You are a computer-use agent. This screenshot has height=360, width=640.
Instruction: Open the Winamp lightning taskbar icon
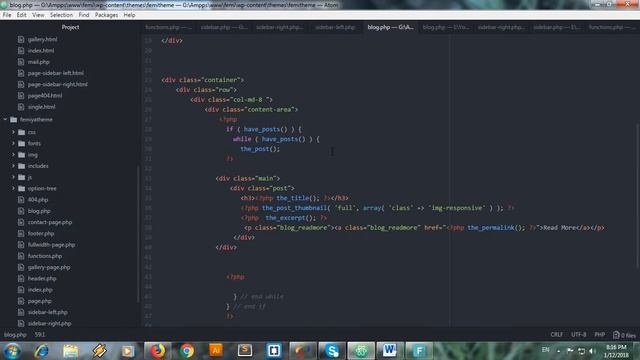(x=99, y=351)
